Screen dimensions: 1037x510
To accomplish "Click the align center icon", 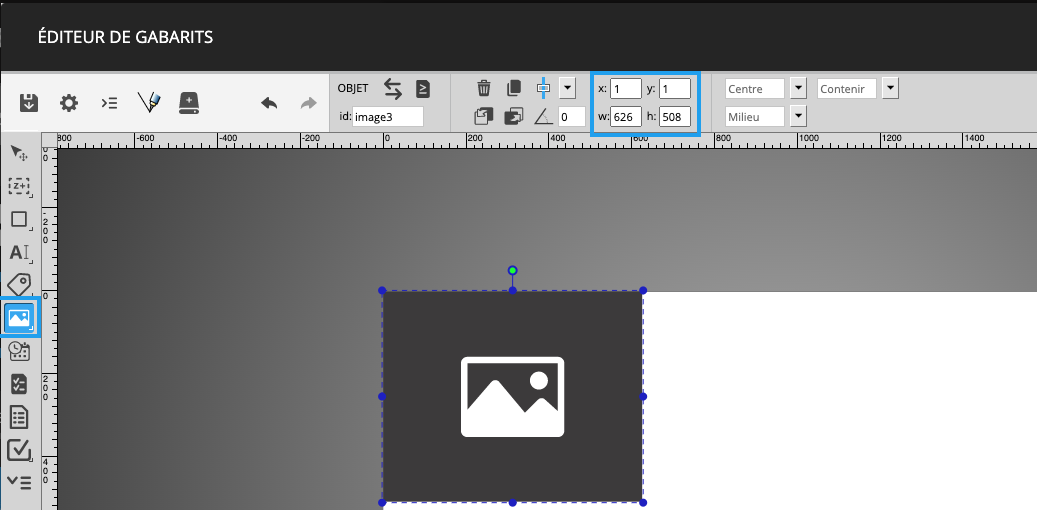I will (x=544, y=88).
